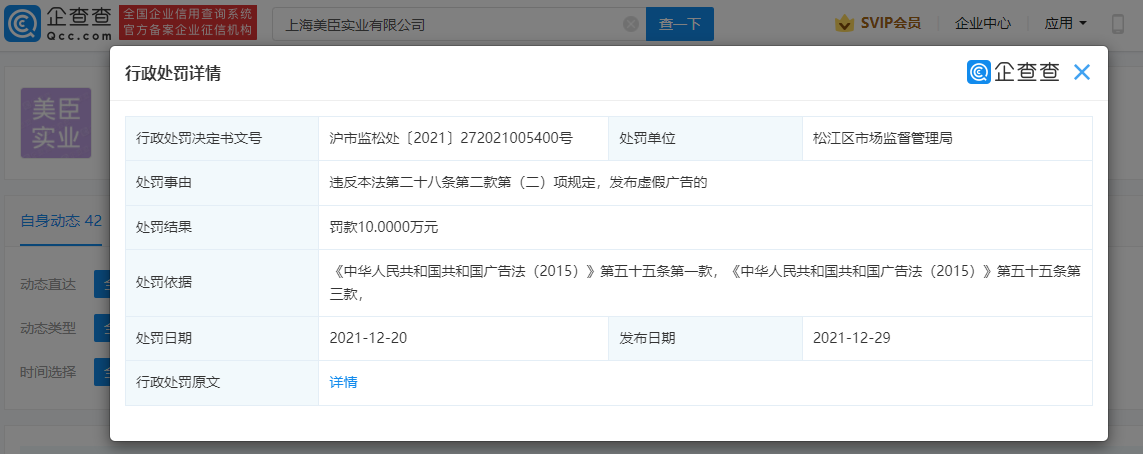Clear the search field with the round X icon
This screenshot has height=454, width=1143.
631,24
